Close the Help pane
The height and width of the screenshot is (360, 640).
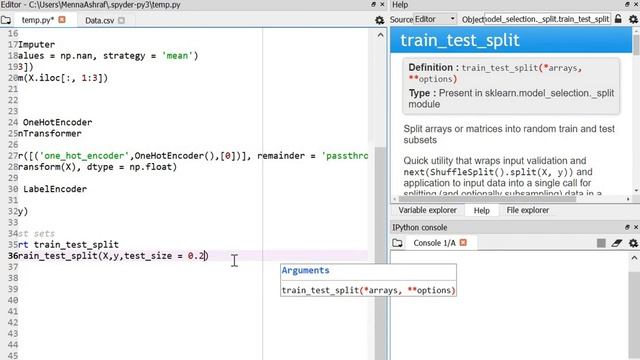click(636, 4)
